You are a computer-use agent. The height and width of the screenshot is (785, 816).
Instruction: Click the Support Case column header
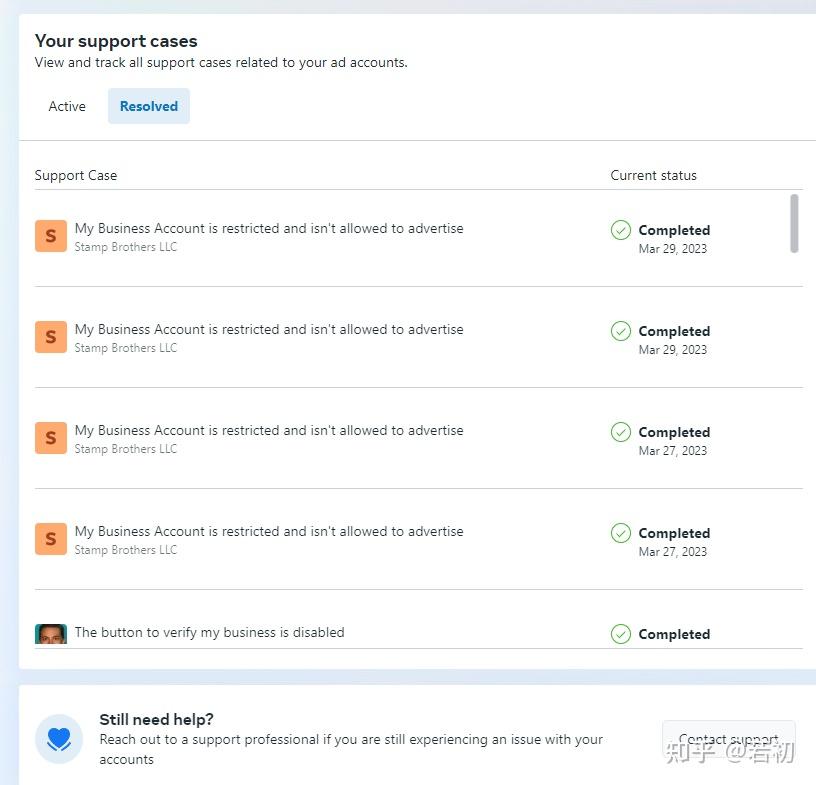(76, 175)
